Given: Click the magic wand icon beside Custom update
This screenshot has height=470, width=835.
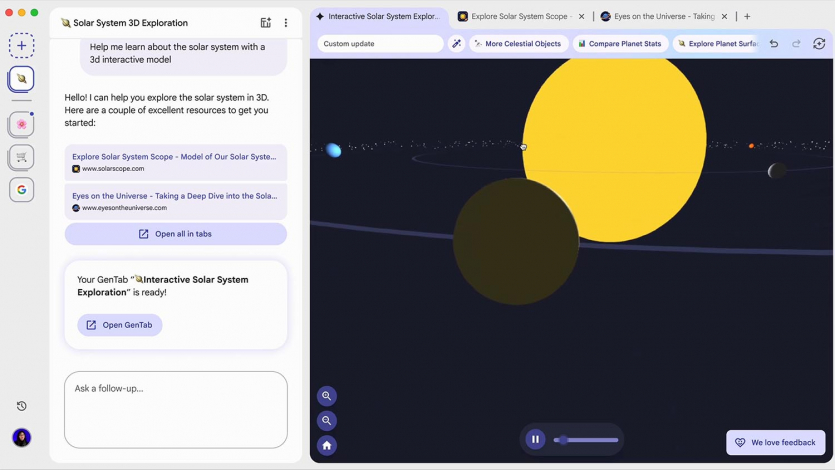Looking at the screenshot, I should click(x=456, y=44).
